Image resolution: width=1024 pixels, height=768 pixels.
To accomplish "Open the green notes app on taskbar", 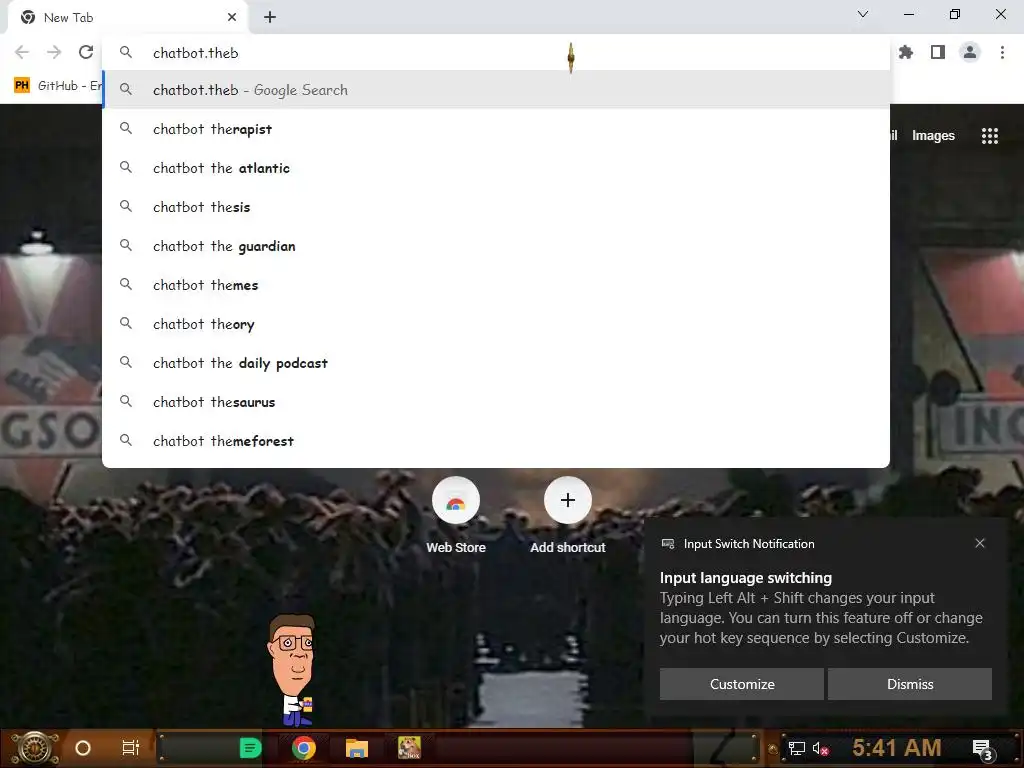I will 250,748.
